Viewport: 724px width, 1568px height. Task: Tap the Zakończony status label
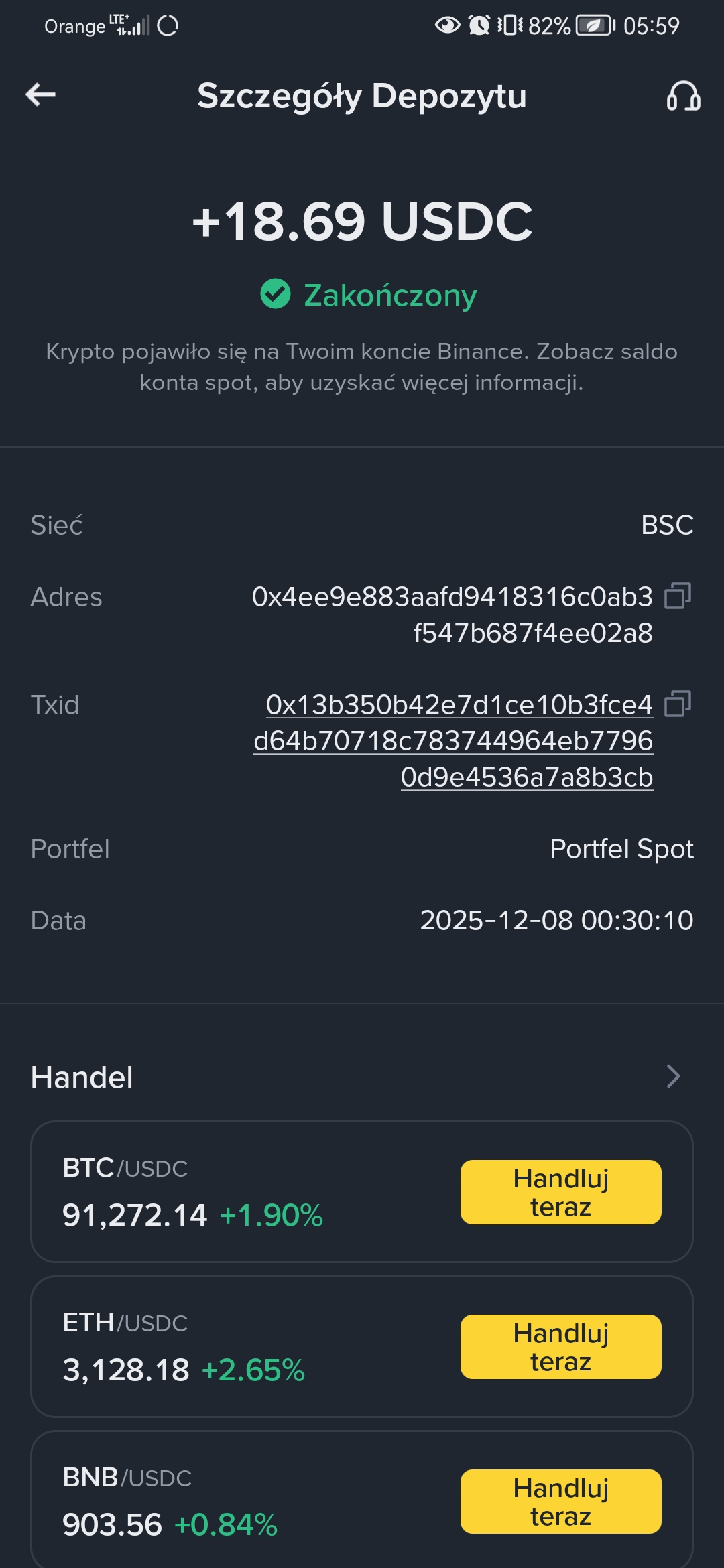coord(390,295)
